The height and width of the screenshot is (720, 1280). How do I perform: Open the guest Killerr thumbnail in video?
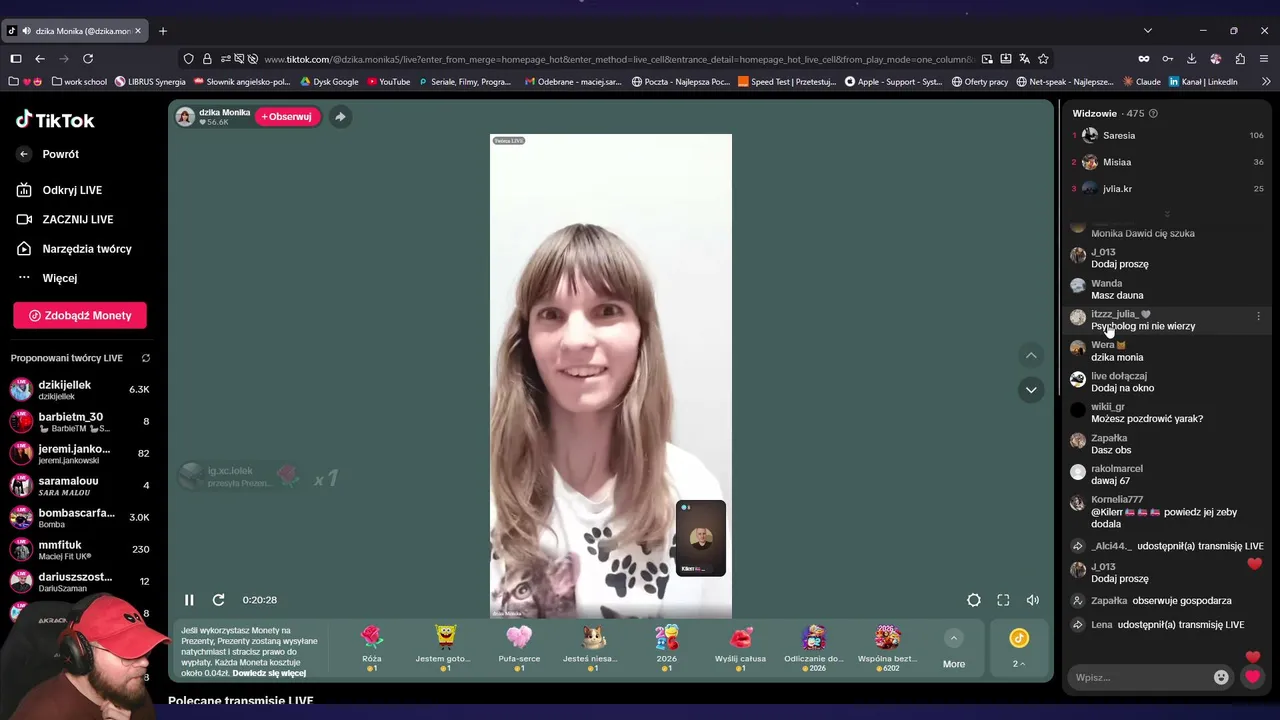(700, 538)
